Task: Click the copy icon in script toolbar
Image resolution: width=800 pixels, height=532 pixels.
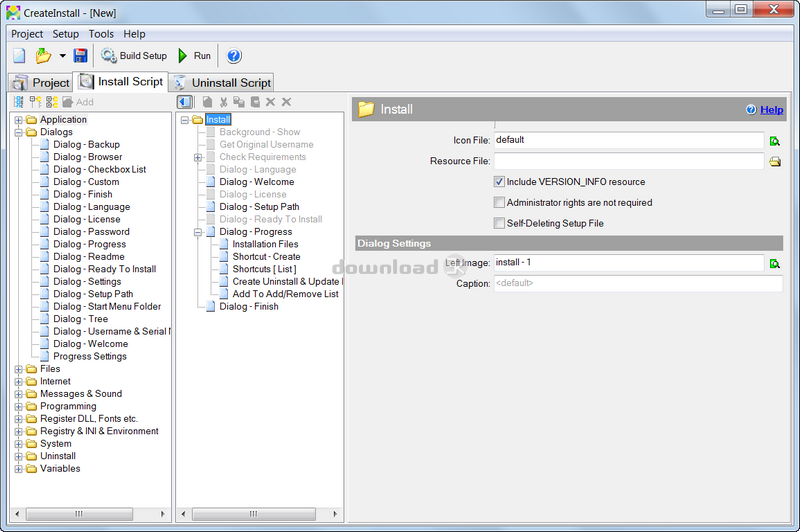Action: pos(239,102)
